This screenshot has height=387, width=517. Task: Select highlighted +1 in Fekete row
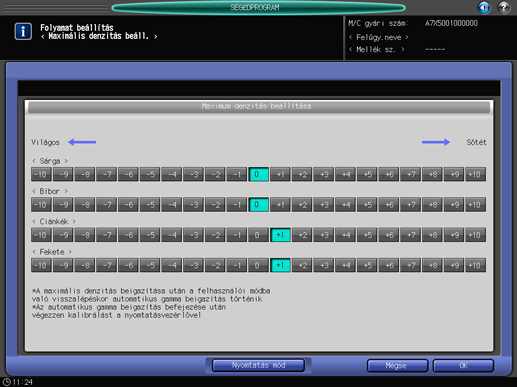[280, 265]
